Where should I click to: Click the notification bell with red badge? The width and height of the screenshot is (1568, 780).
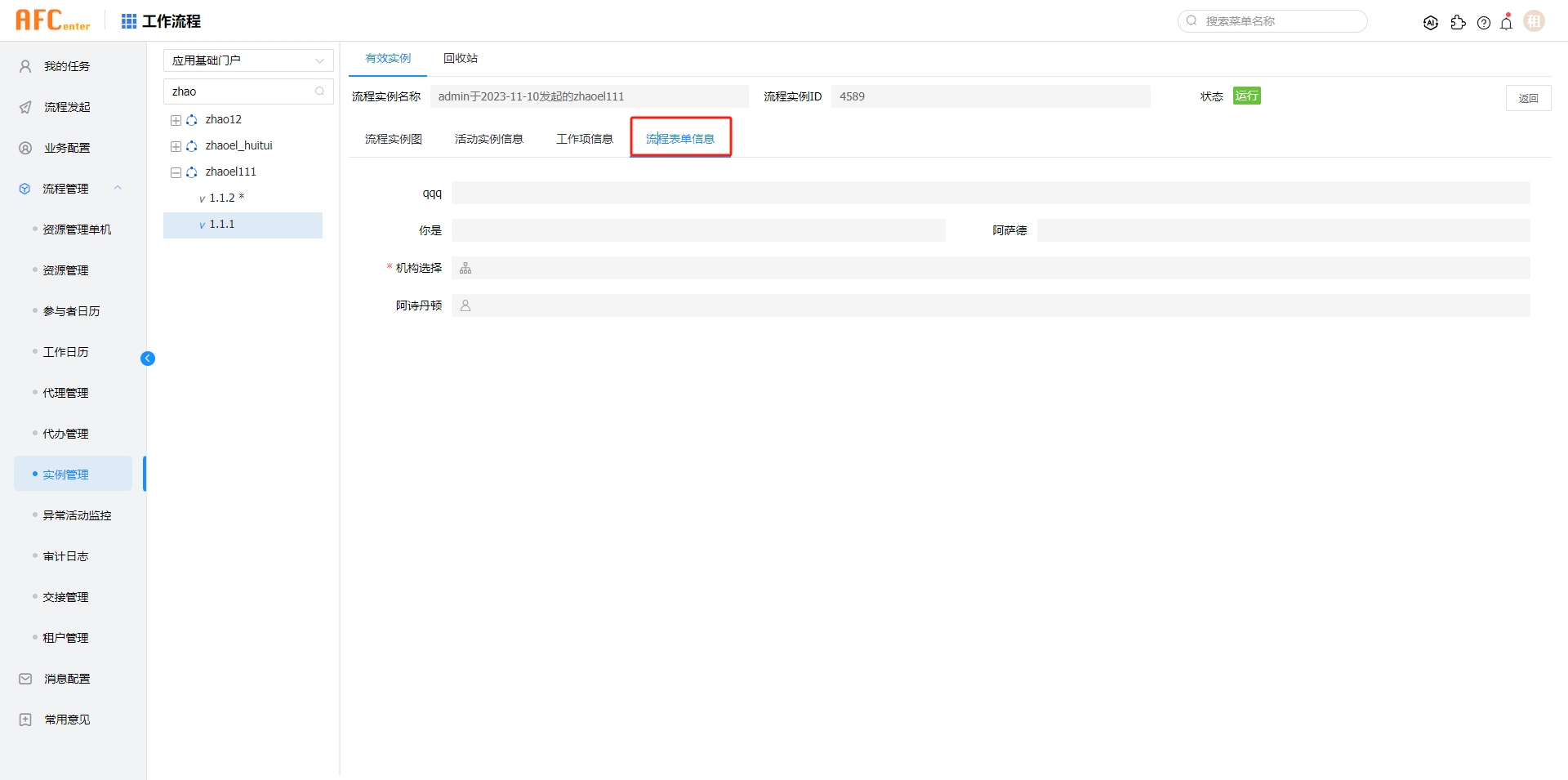[1507, 23]
